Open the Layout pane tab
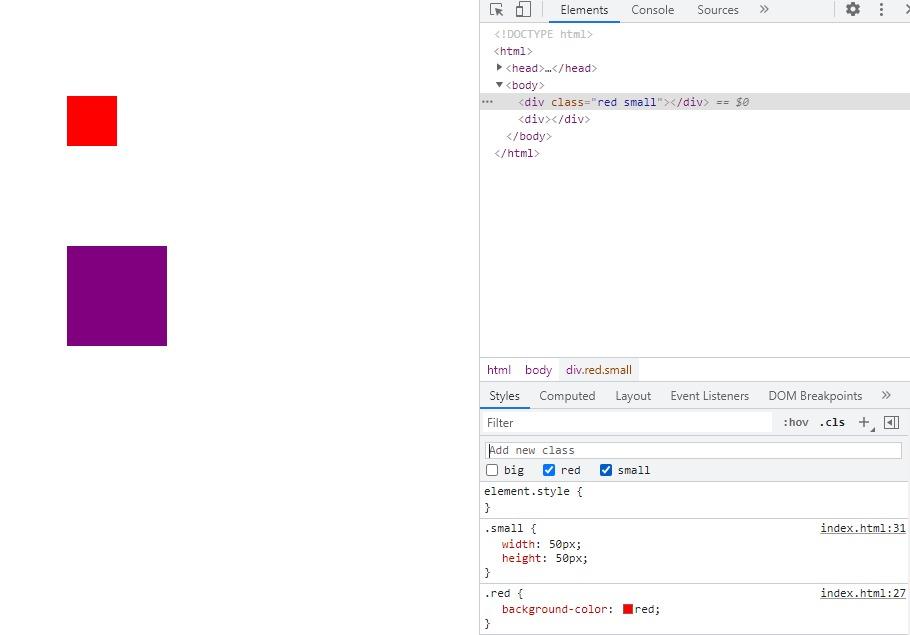The image size is (910, 635). pos(633,396)
